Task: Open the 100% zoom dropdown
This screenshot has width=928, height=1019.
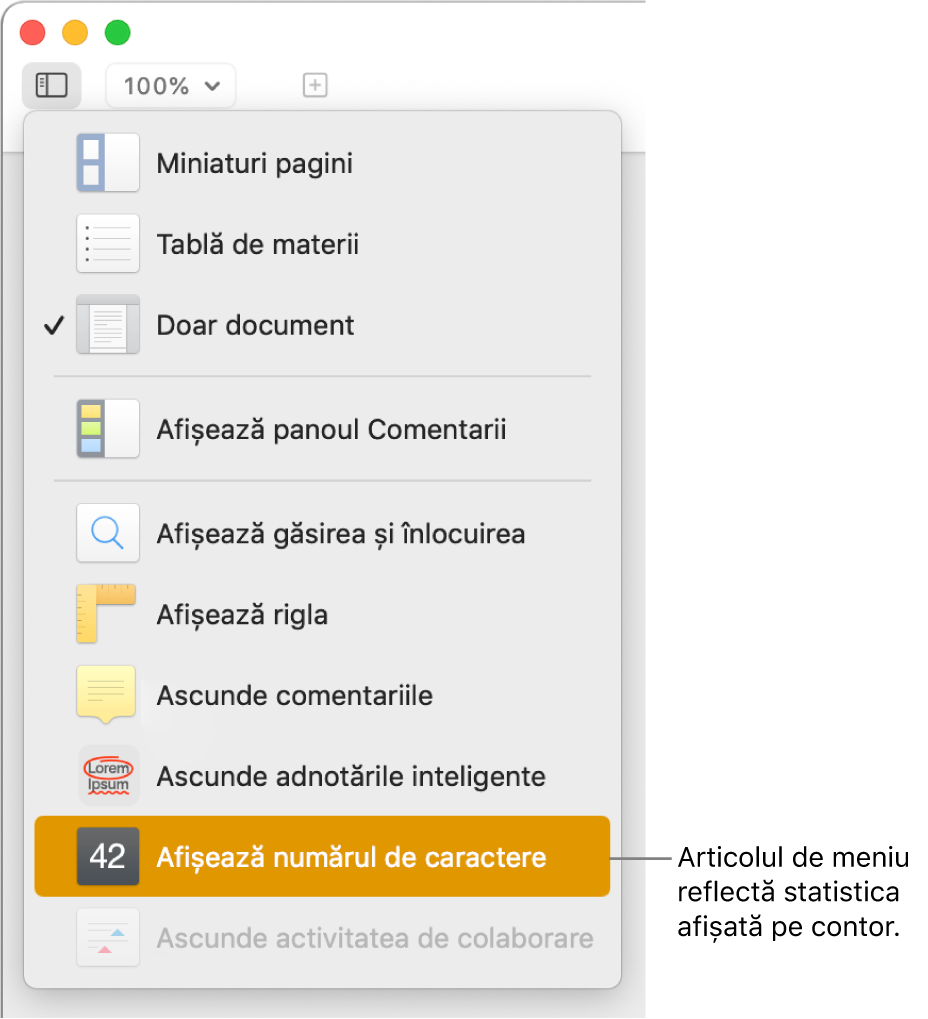Action: pyautogui.click(x=171, y=85)
